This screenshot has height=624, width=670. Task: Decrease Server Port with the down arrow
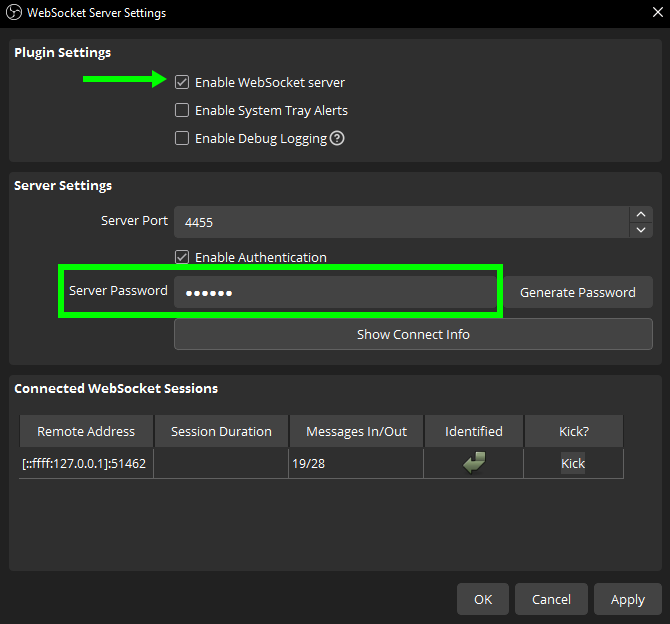pos(641,229)
